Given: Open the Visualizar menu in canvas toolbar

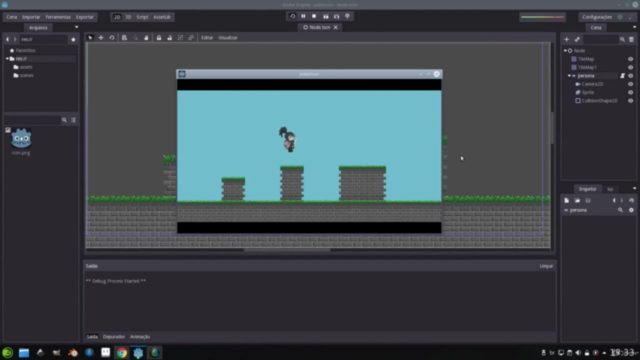Looking at the screenshot, I should point(228,38).
